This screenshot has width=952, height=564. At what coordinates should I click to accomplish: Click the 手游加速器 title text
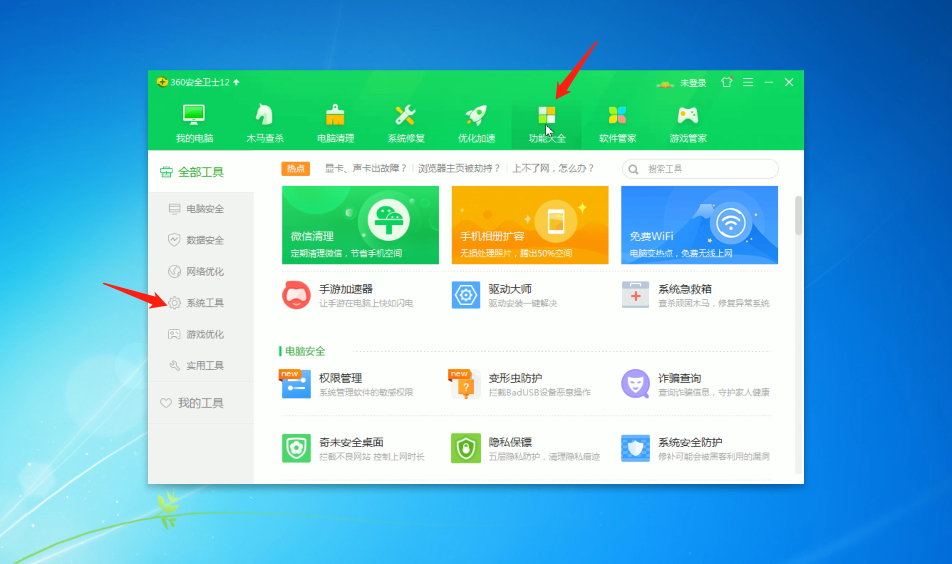346,289
